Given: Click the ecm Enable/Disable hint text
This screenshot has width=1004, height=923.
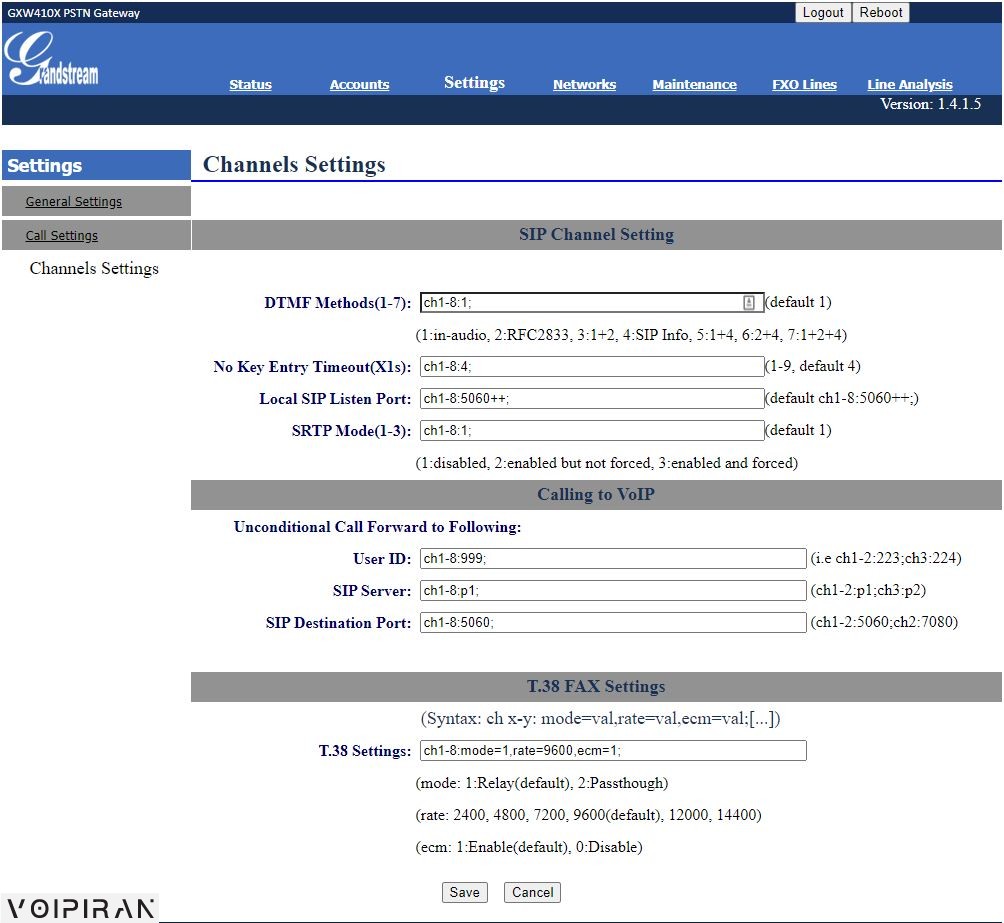Looking at the screenshot, I should pyautogui.click(x=528, y=847).
